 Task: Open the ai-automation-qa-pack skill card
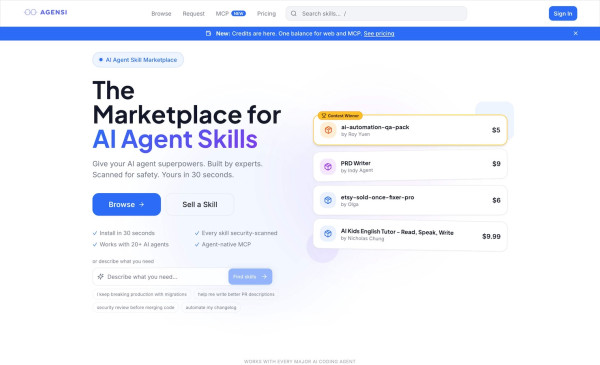coord(410,130)
